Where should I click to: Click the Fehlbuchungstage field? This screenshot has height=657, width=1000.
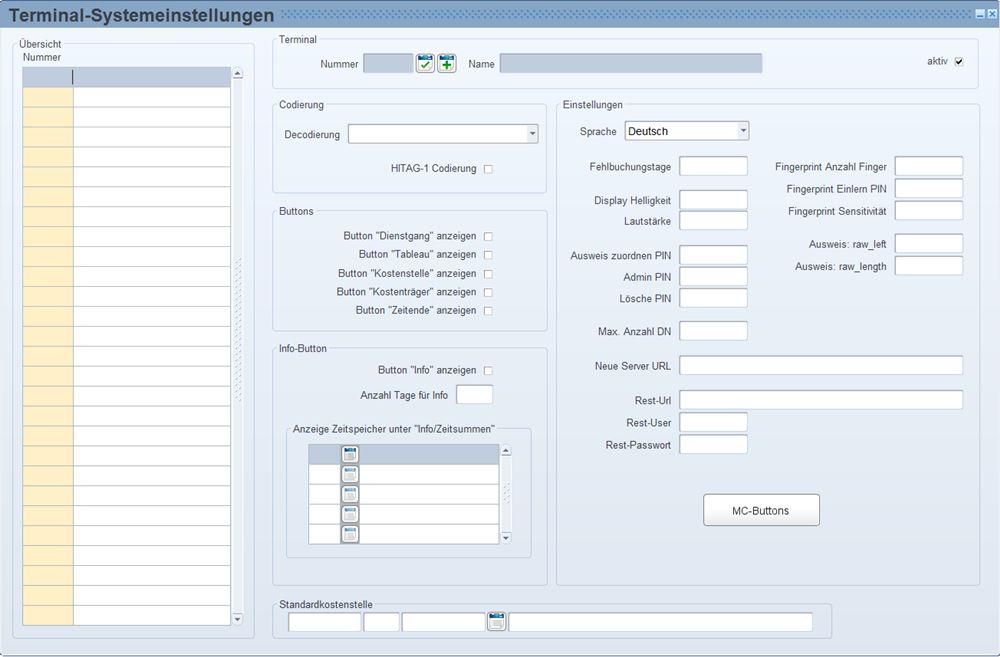713,166
